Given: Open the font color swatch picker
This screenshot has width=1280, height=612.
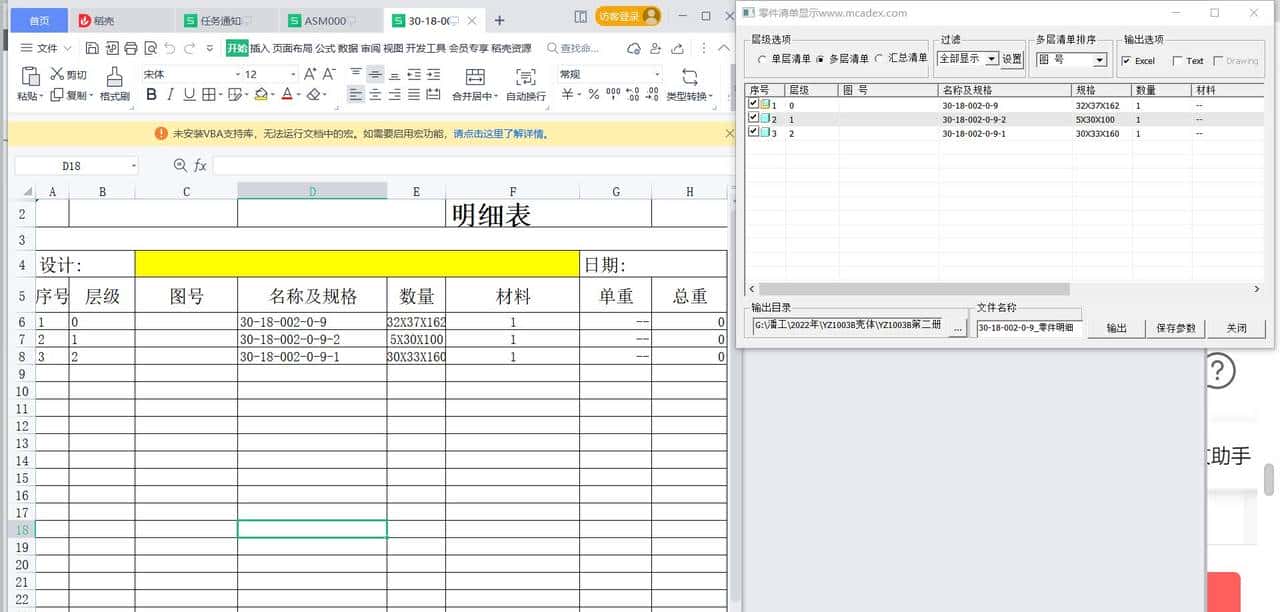Looking at the screenshot, I should pos(298,95).
